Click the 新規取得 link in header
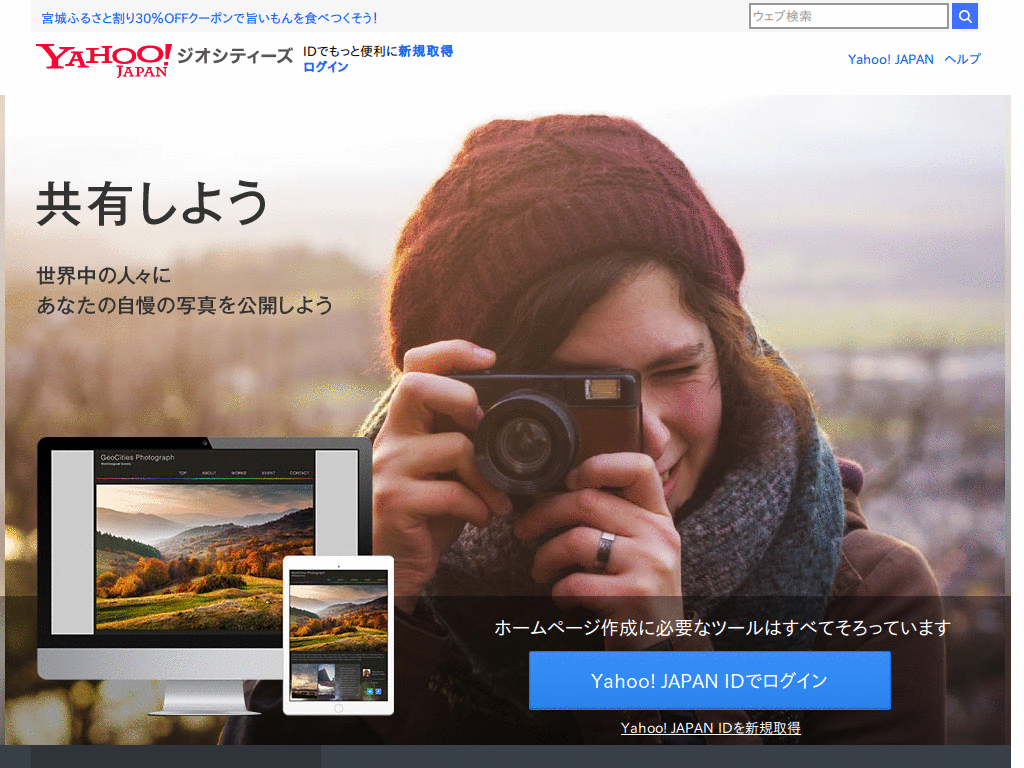Image resolution: width=1024 pixels, height=768 pixels. pyautogui.click(x=425, y=51)
